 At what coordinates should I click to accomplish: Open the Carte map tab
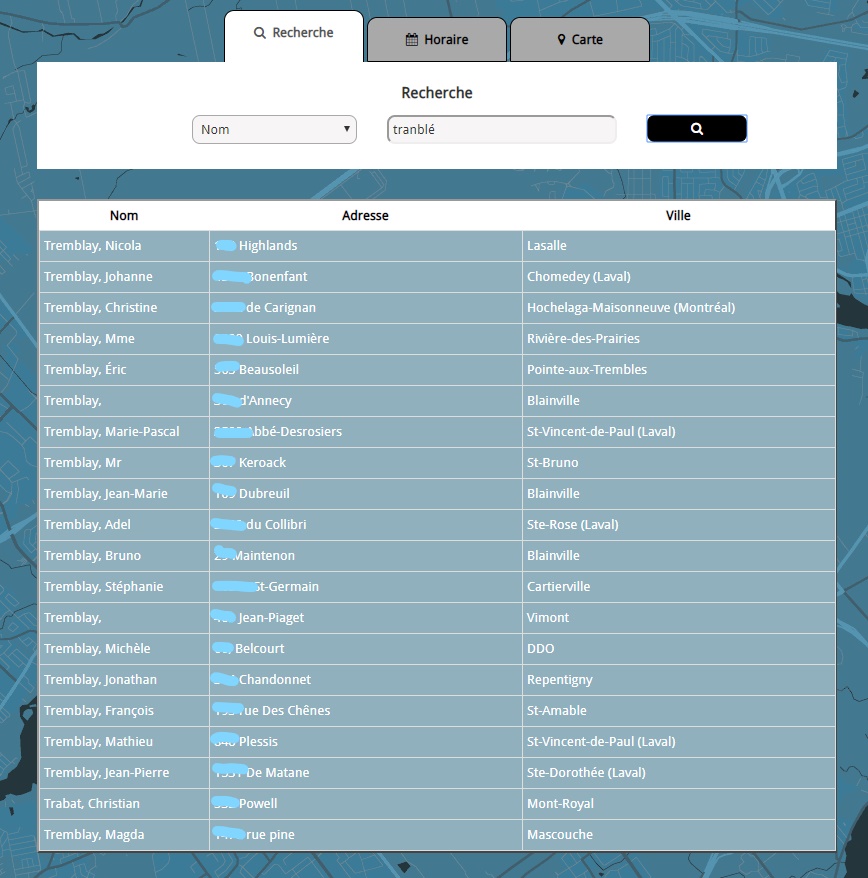(580, 40)
